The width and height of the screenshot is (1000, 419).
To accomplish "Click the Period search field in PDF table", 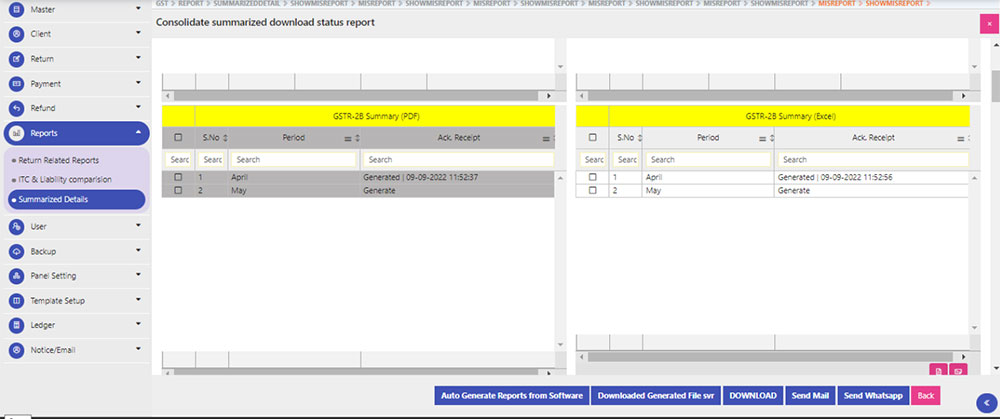I will click(x=293, y=159).
